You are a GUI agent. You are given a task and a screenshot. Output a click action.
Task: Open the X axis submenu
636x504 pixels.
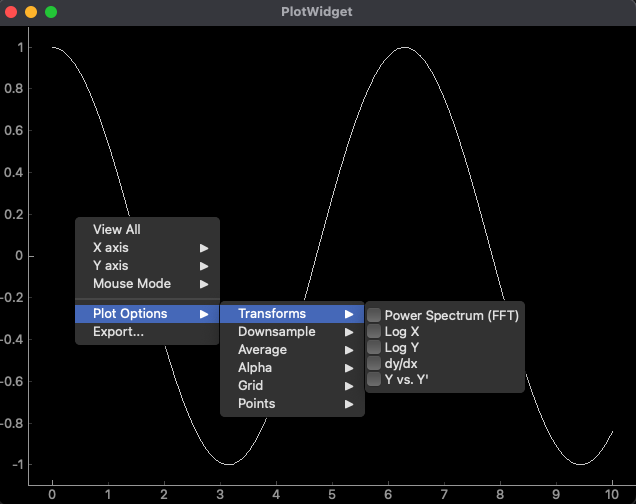(x=147, y=247)
